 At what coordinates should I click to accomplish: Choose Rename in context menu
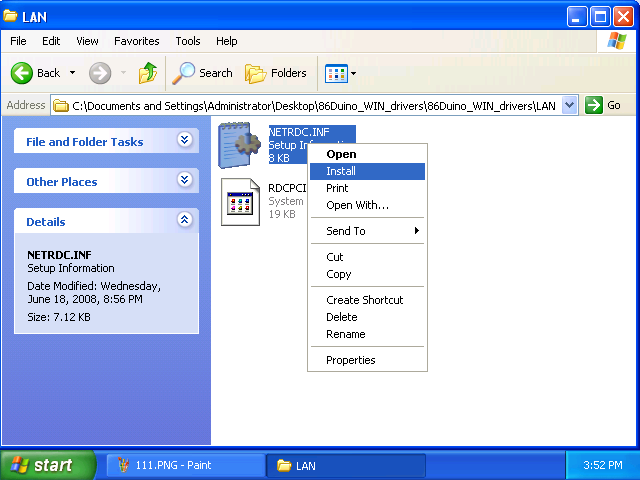pos(367,334)
